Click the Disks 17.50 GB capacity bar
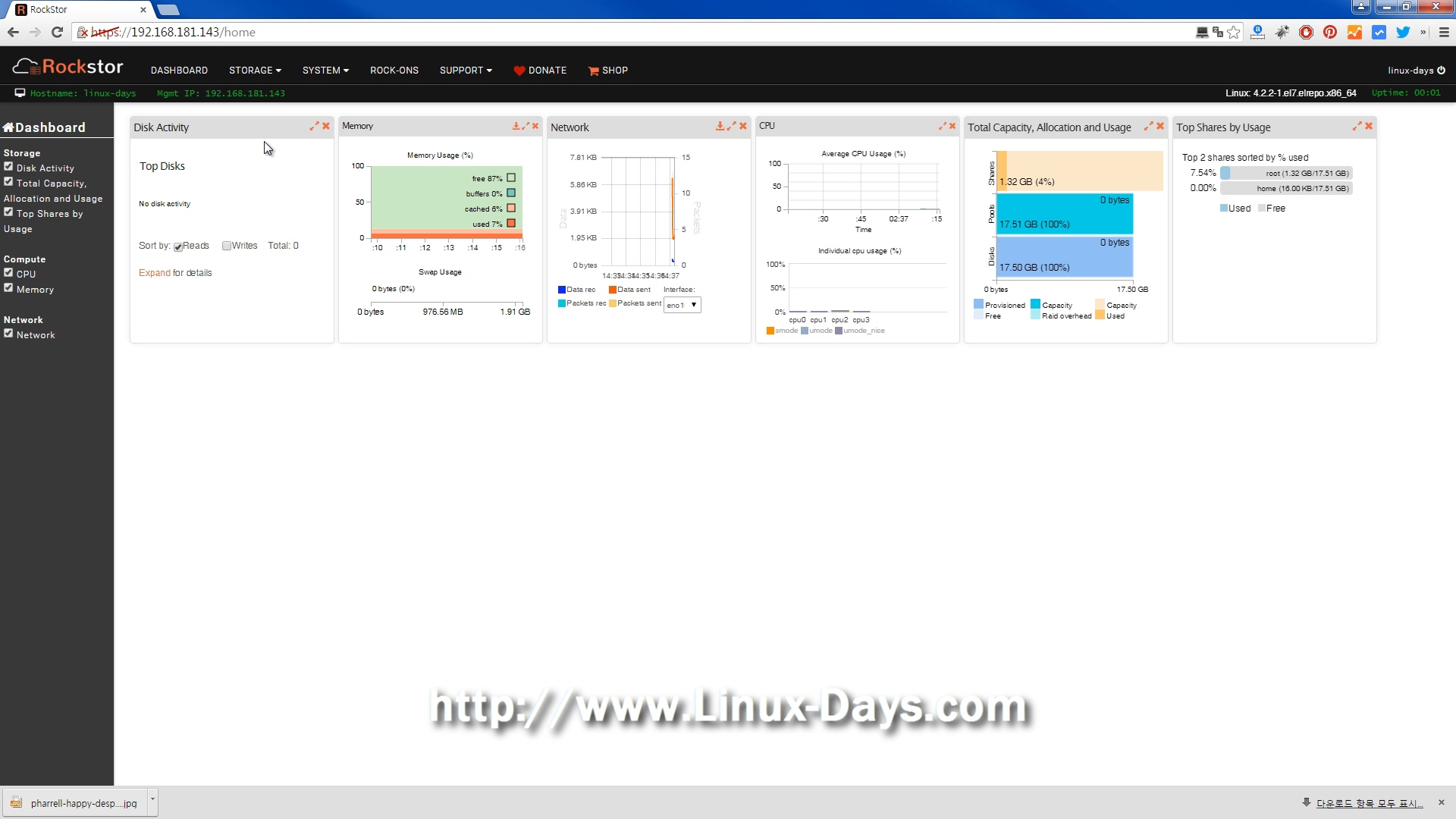This screenshot has width=1456, height=819. (x=1065, y=257)
